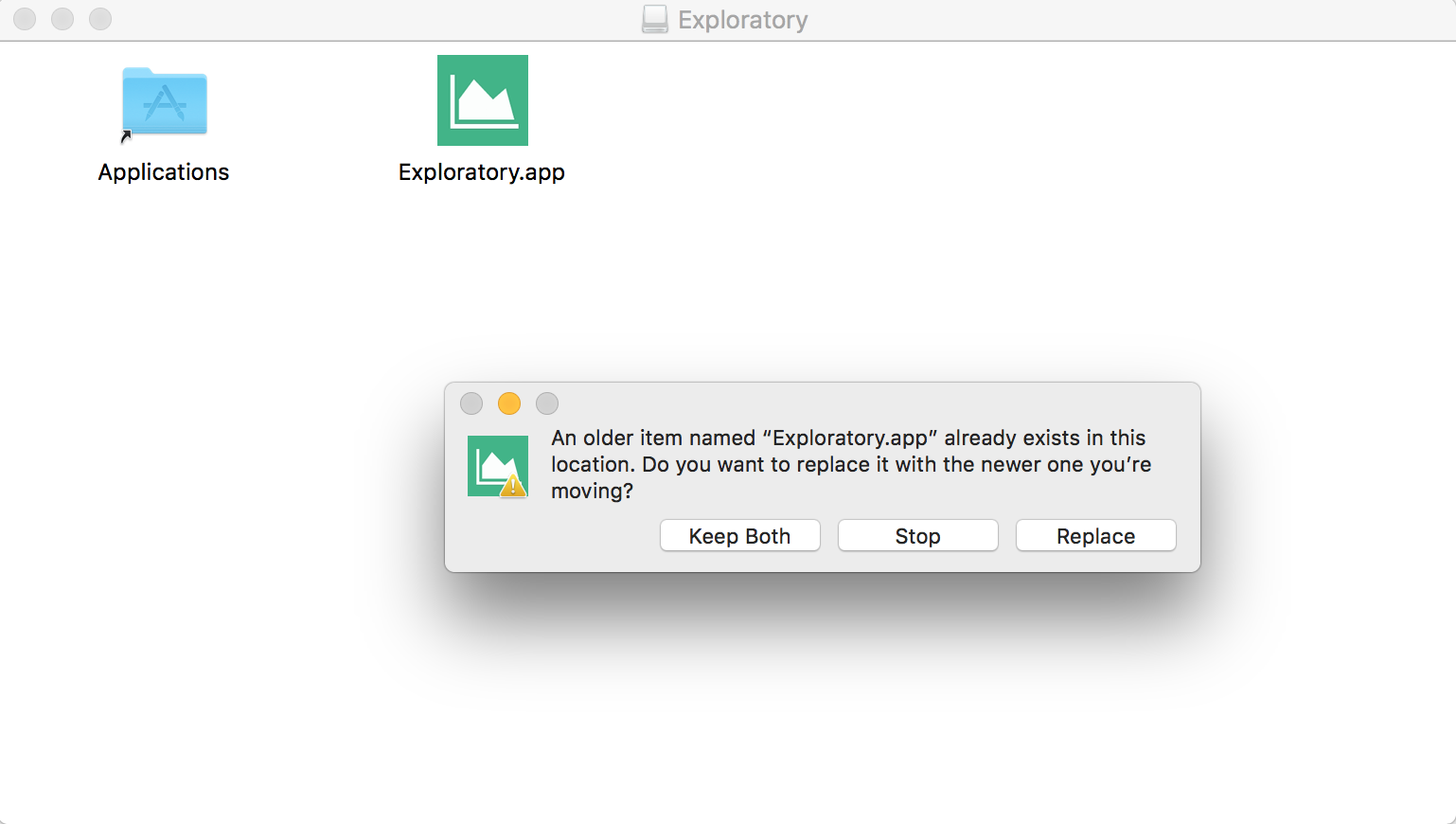Minimize the Exploratory Finder window
Viewport: 1456px width, 824px height.
click(62, 19)
